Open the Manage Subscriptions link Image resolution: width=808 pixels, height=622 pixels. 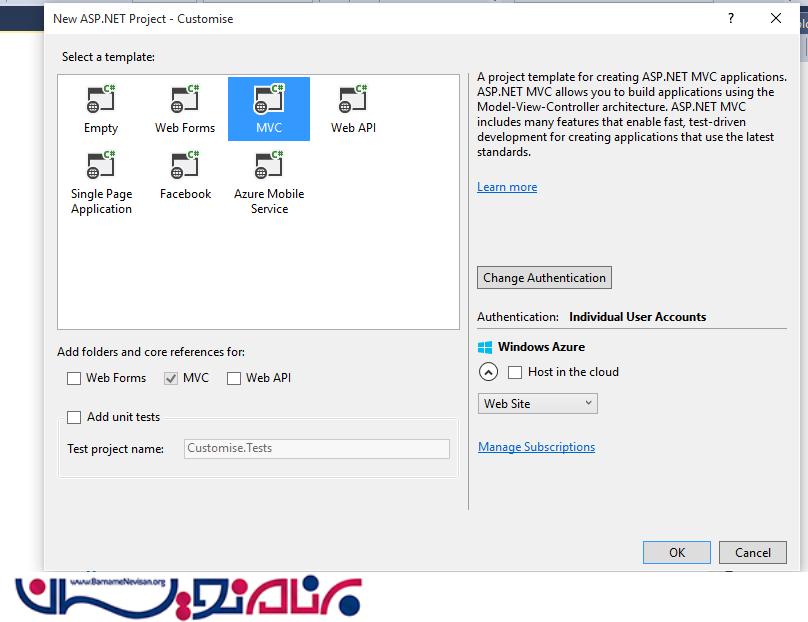[536, 447]
